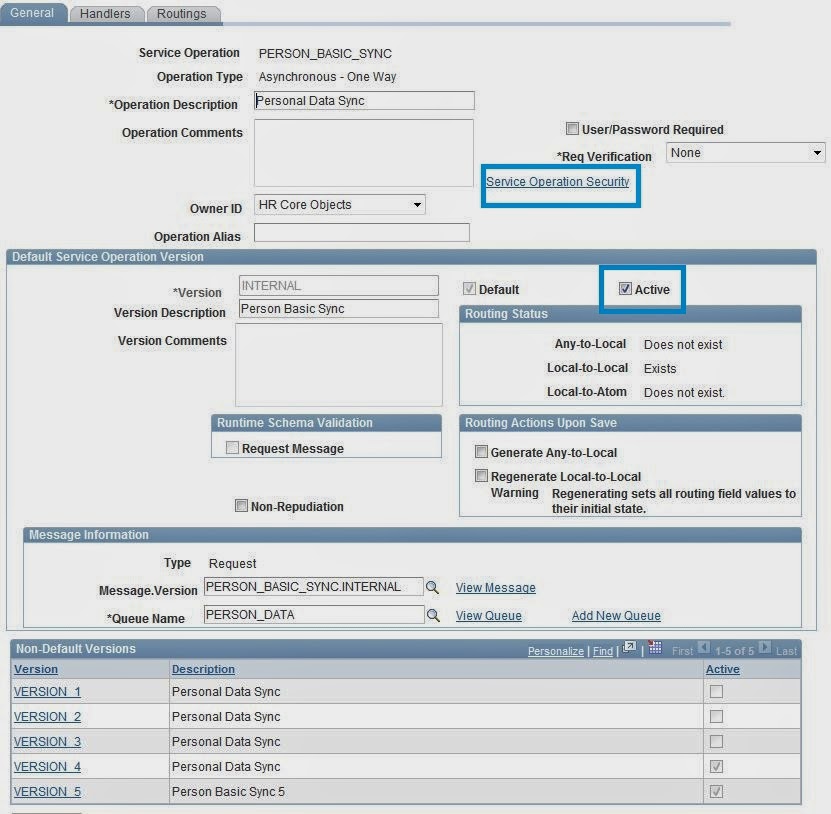
Task: Open the Req Verification dropdown
Action: pyautogui.click(x=817, y=152)
